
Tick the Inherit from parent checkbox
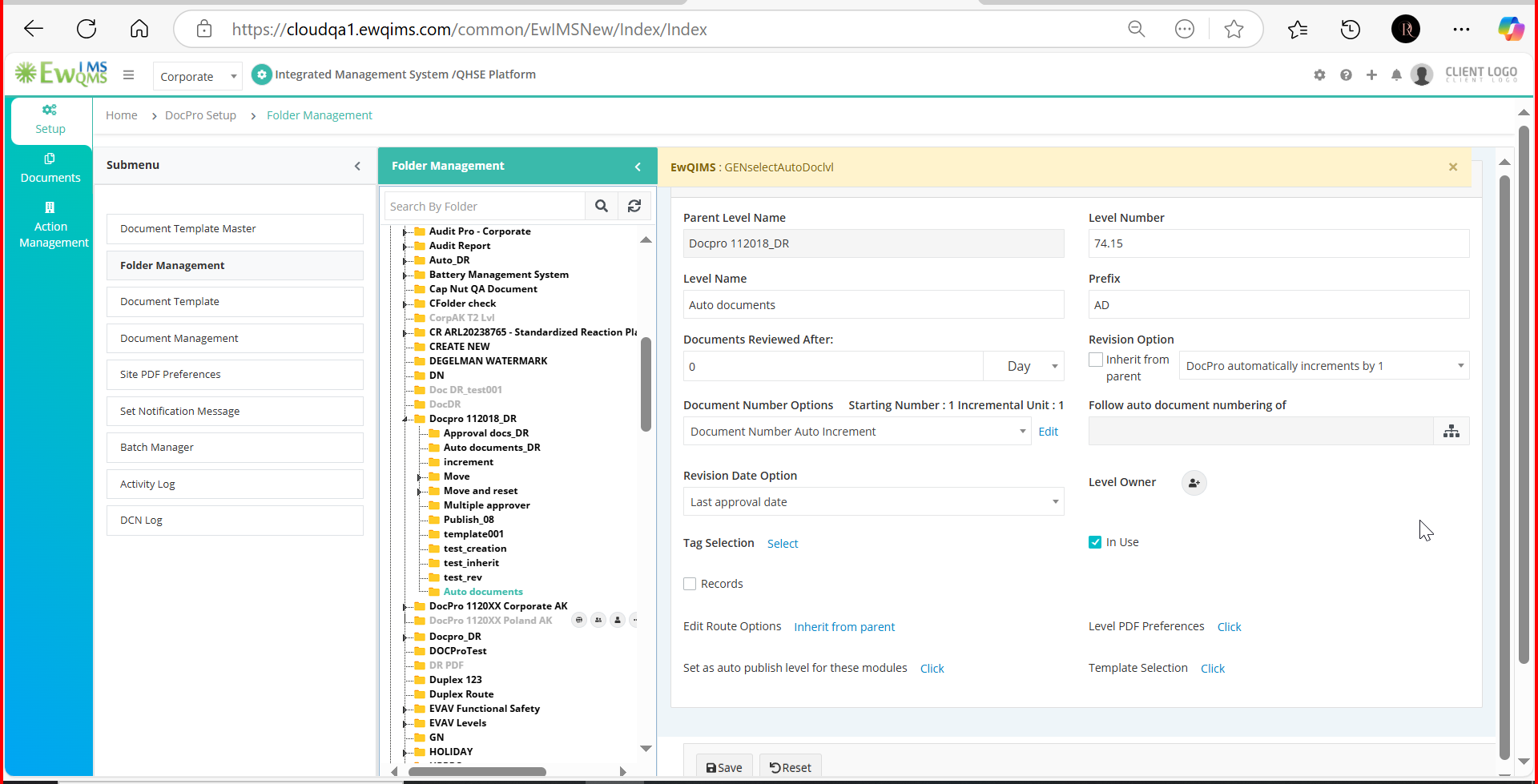pyautogui.click(x=1096, y=360)
